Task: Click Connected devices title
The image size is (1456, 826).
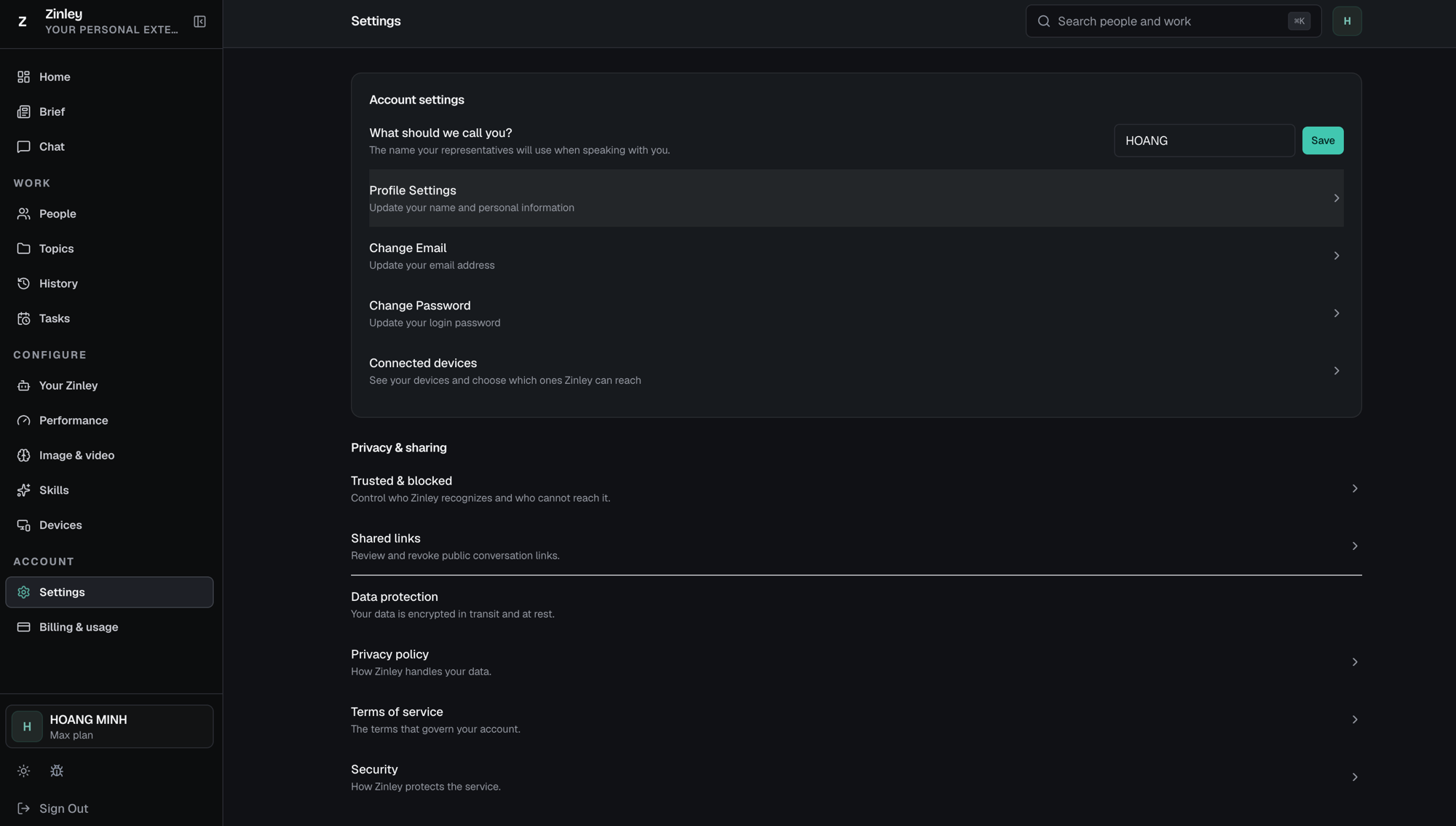Action: tap(423, 363)
